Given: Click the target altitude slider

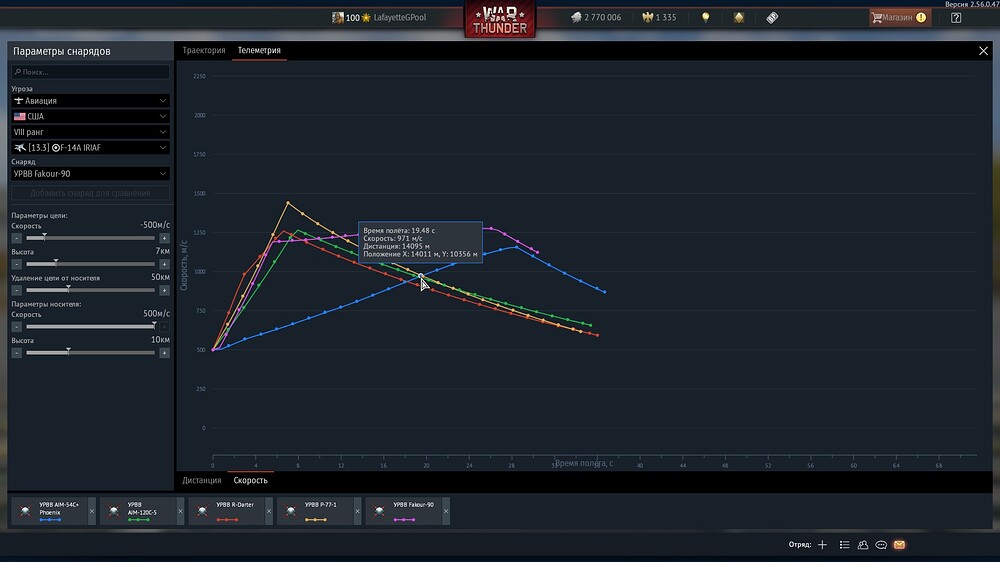Looking at the screenshot, I should (x=90, y=264).
